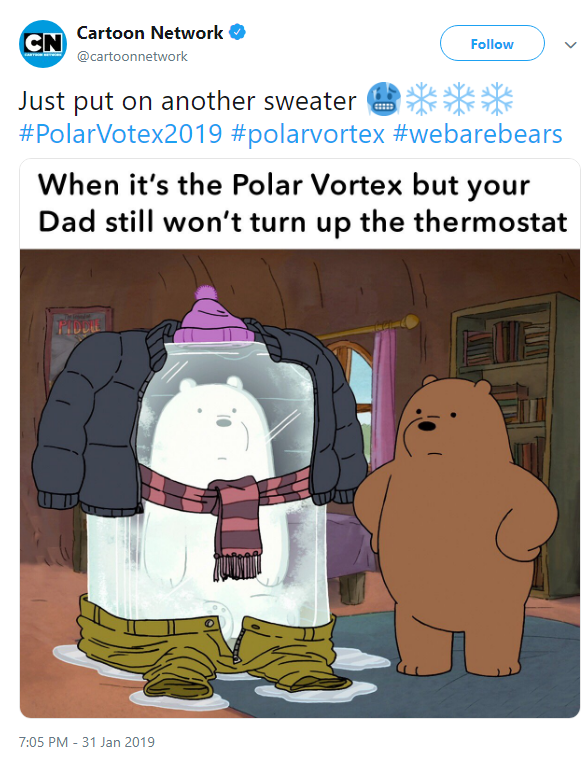
Task: Click the meme caption about the thermostat
Action: [x=302, y=204]
